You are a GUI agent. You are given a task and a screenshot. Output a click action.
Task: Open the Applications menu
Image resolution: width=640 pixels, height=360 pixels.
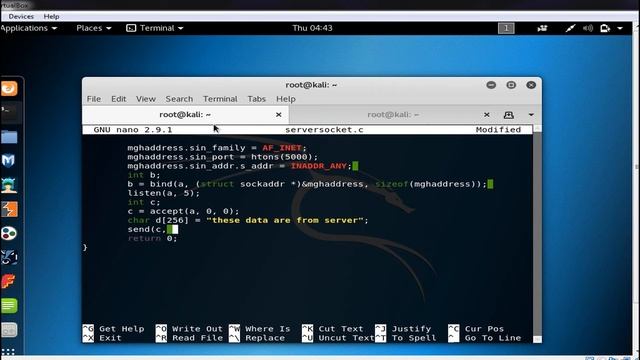click(x=29, y=28)
